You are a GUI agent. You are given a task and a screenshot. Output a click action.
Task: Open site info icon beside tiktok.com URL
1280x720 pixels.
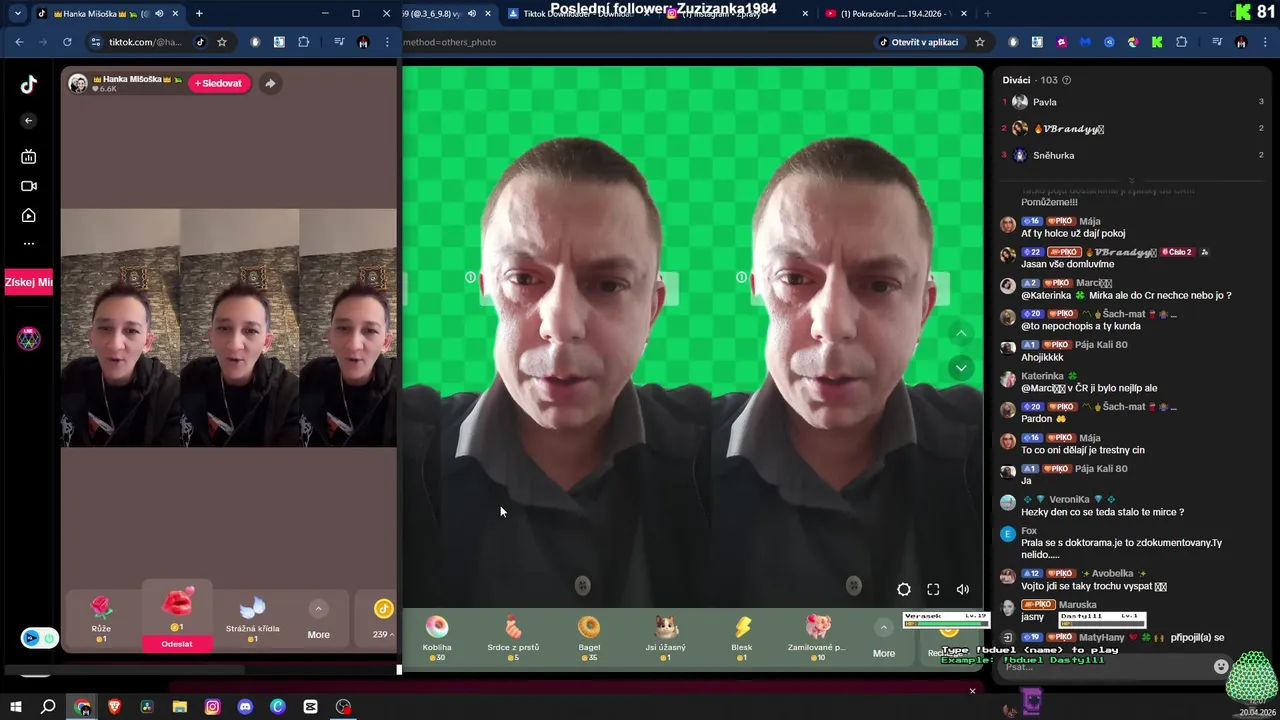click(x=96, y=42)
